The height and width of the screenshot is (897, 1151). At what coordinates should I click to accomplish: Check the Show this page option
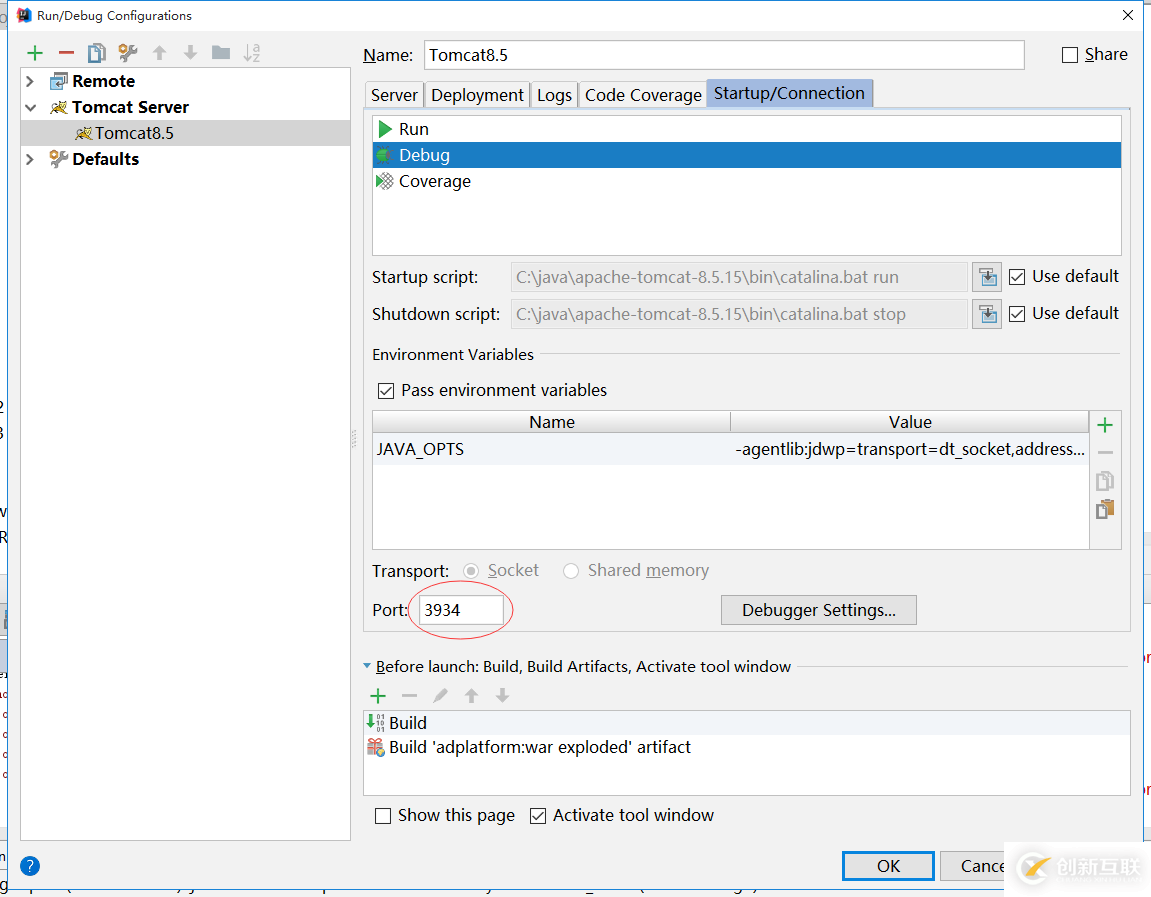pyautogui.click(x=383, y=816)
